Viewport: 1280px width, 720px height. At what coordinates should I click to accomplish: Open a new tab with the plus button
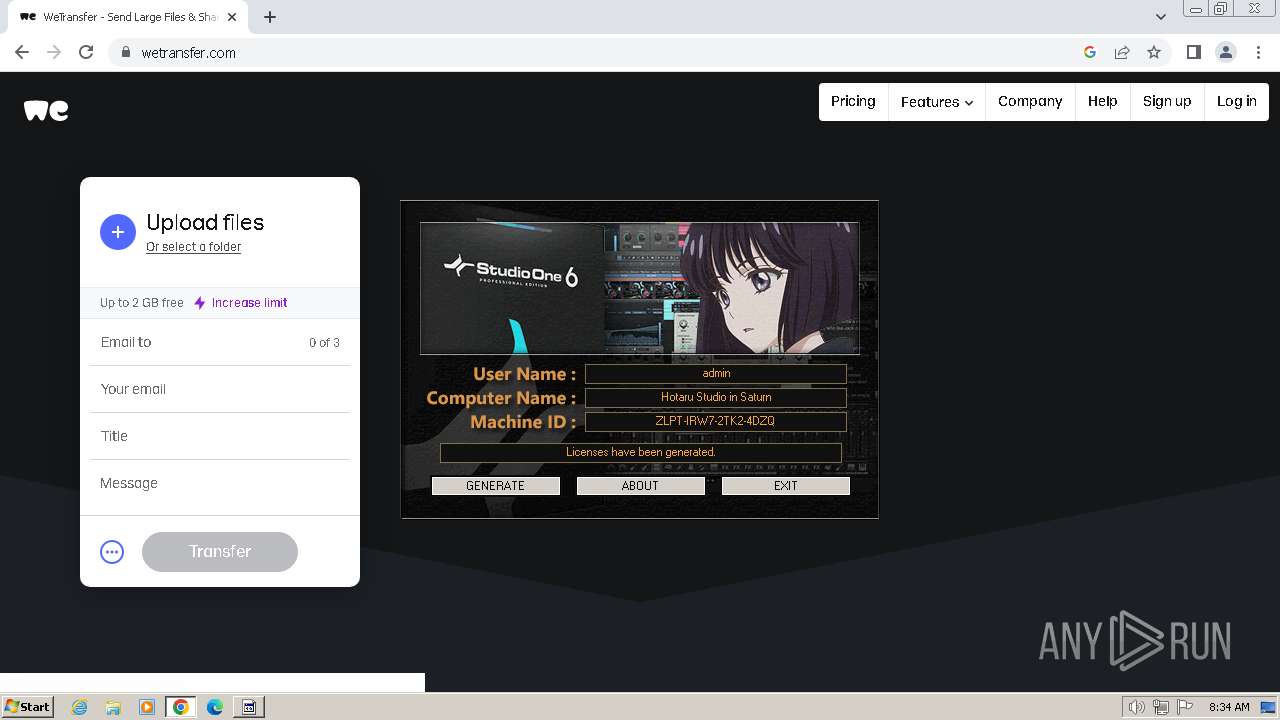[x=270, y=17]
